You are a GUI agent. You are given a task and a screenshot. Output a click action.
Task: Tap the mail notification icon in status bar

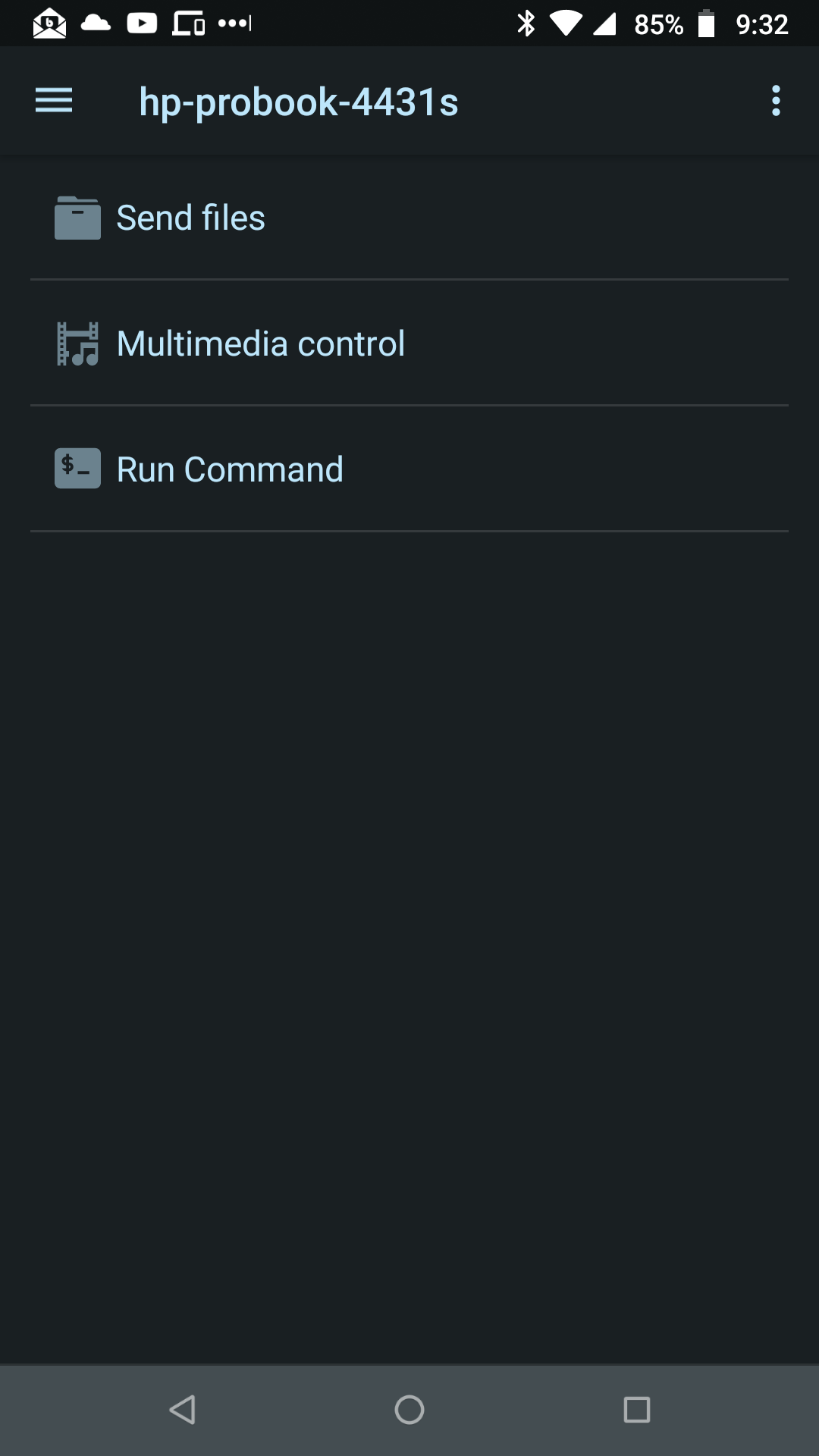point(50,24)
